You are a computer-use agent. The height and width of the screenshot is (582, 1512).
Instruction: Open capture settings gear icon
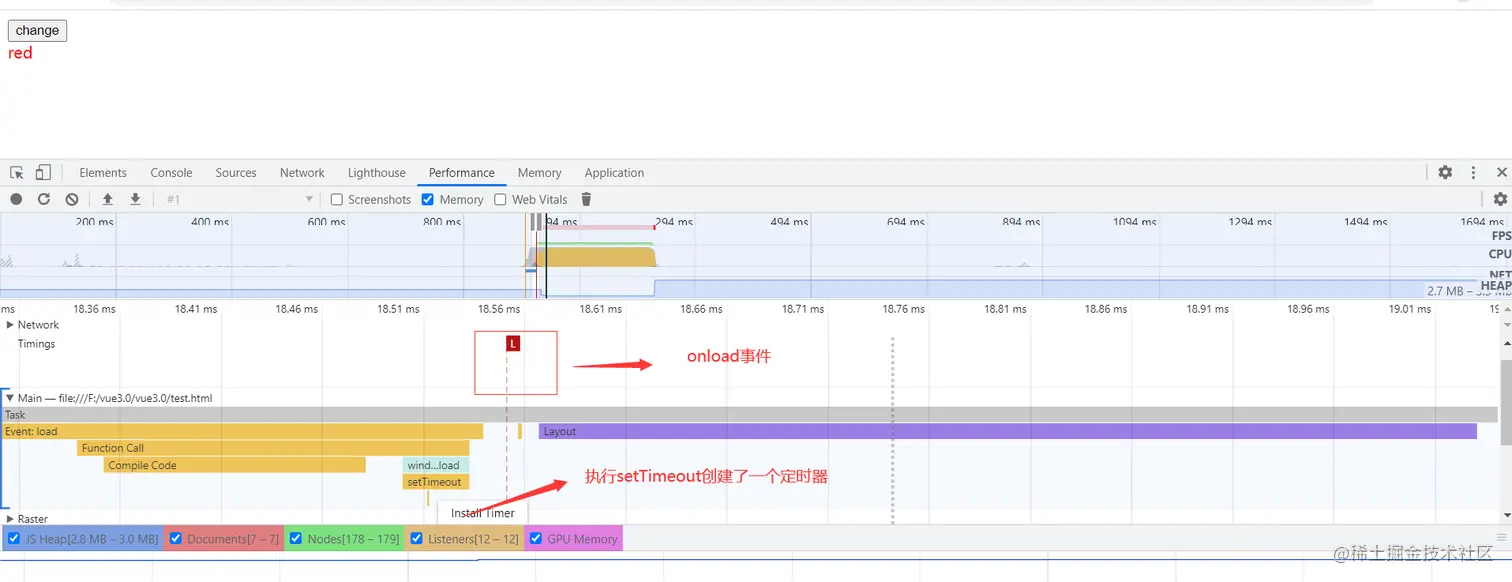click(1500, 199)
